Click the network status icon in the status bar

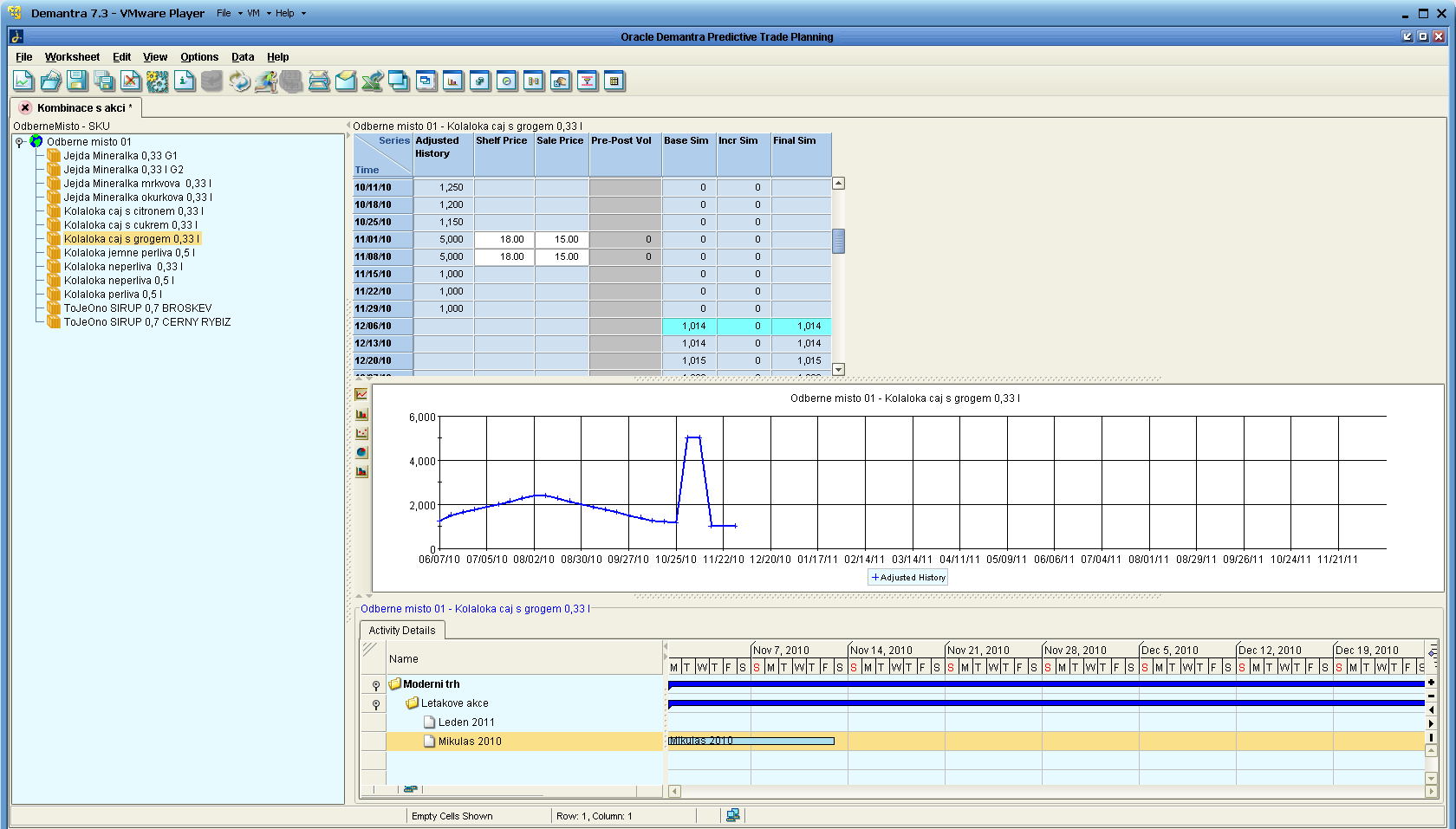click(733, 815)
